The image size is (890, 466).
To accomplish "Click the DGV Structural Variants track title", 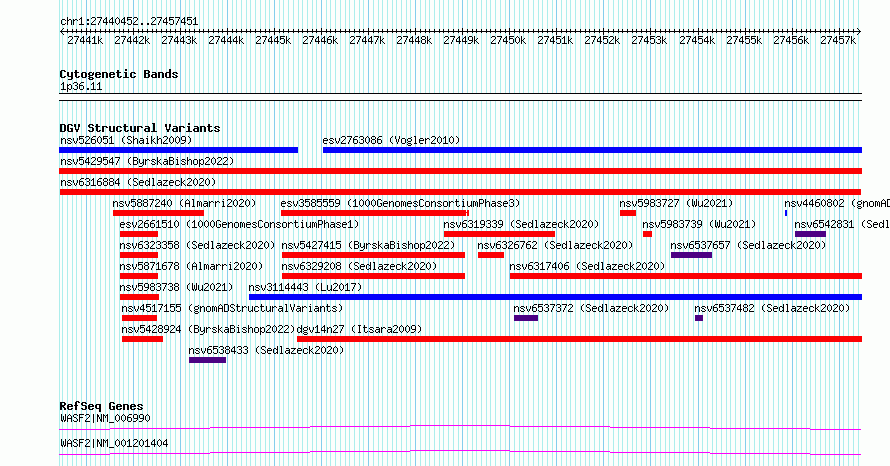I will 140,128.
